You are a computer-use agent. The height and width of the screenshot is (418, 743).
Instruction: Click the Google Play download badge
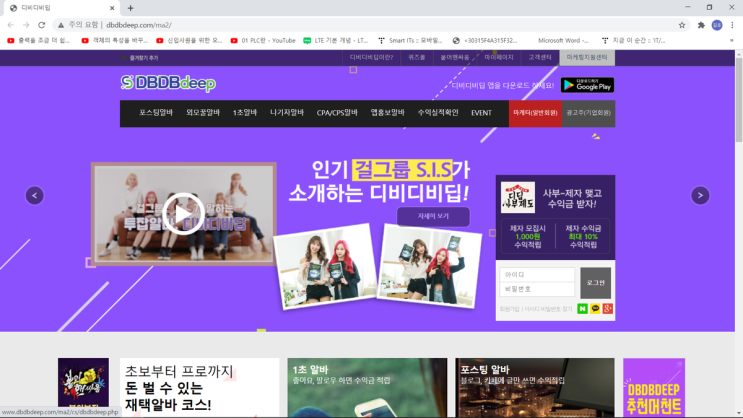pyautogui.click(x=588, y=85)
